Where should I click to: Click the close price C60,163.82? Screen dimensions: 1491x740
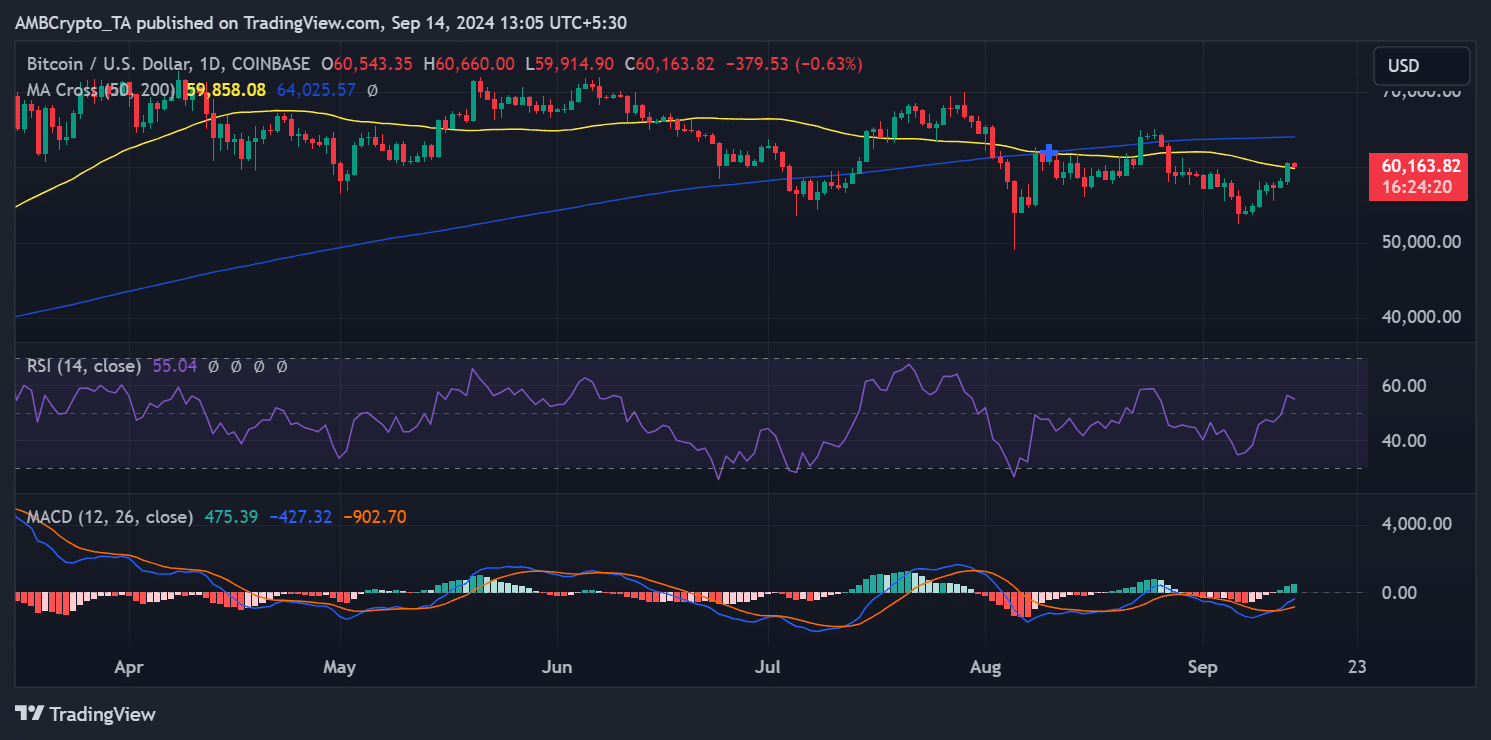tap(669, 64)
